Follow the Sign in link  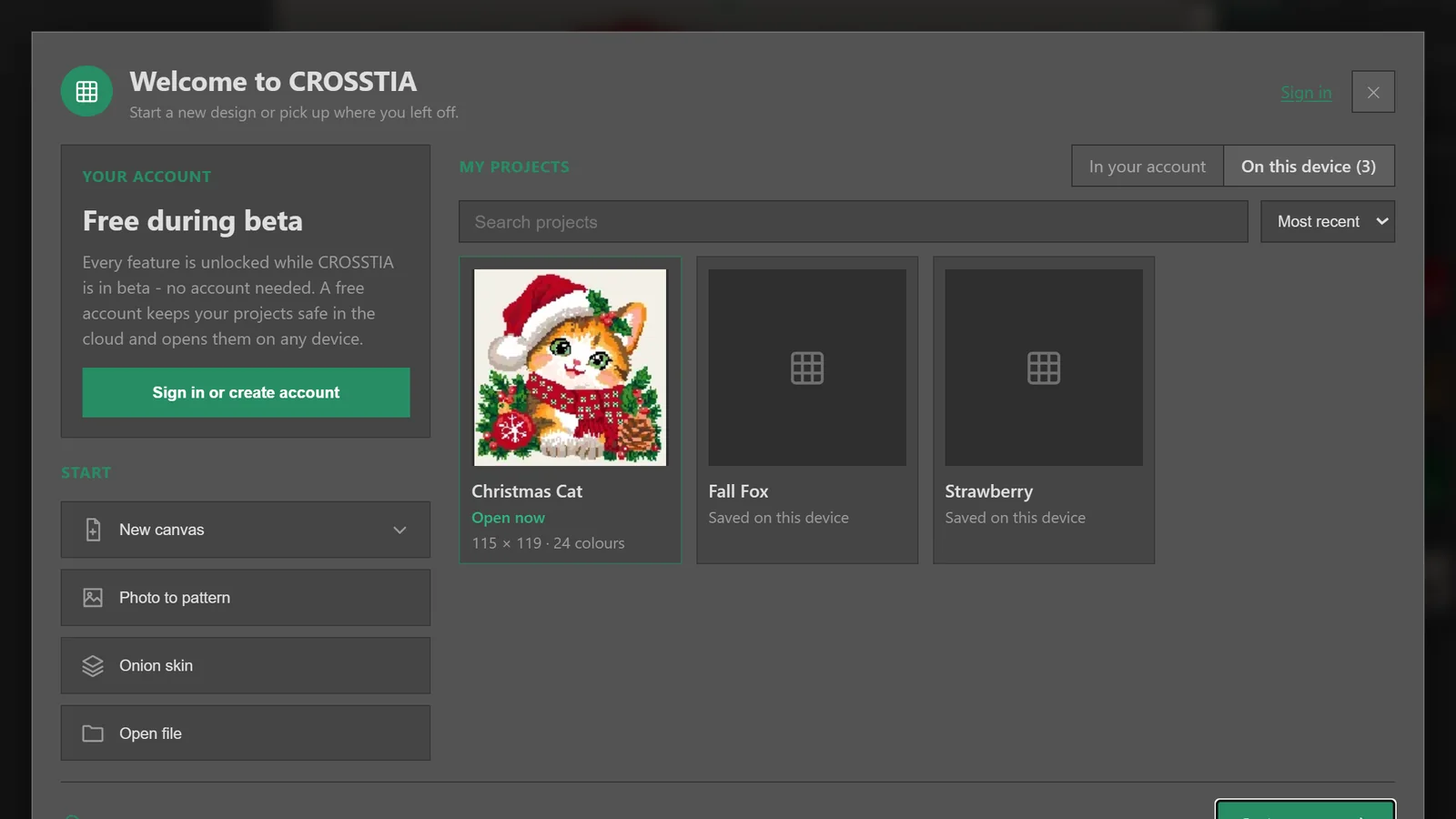point(1306,92)
